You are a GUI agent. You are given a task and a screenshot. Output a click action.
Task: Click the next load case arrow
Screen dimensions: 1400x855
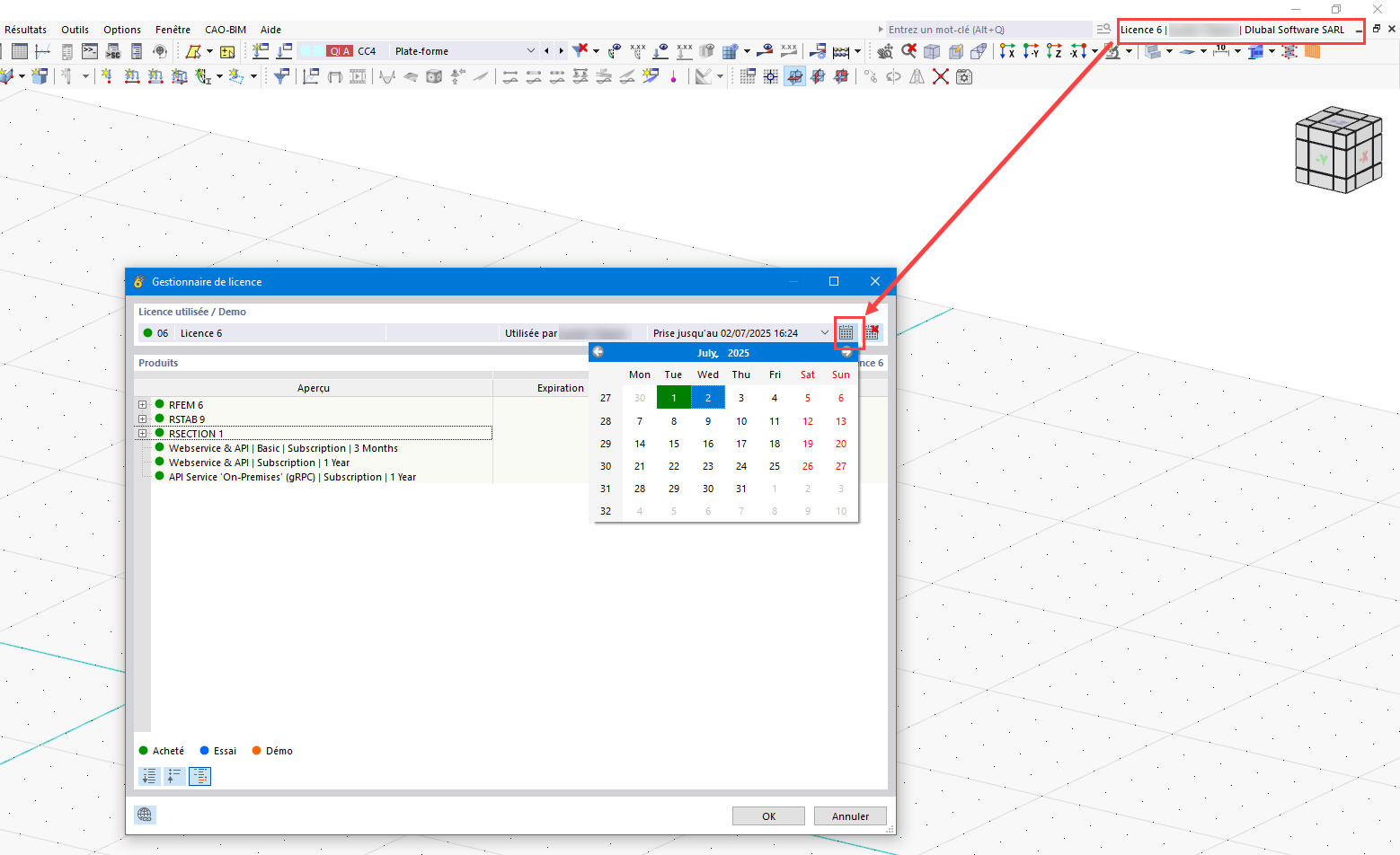pos(562,51)
